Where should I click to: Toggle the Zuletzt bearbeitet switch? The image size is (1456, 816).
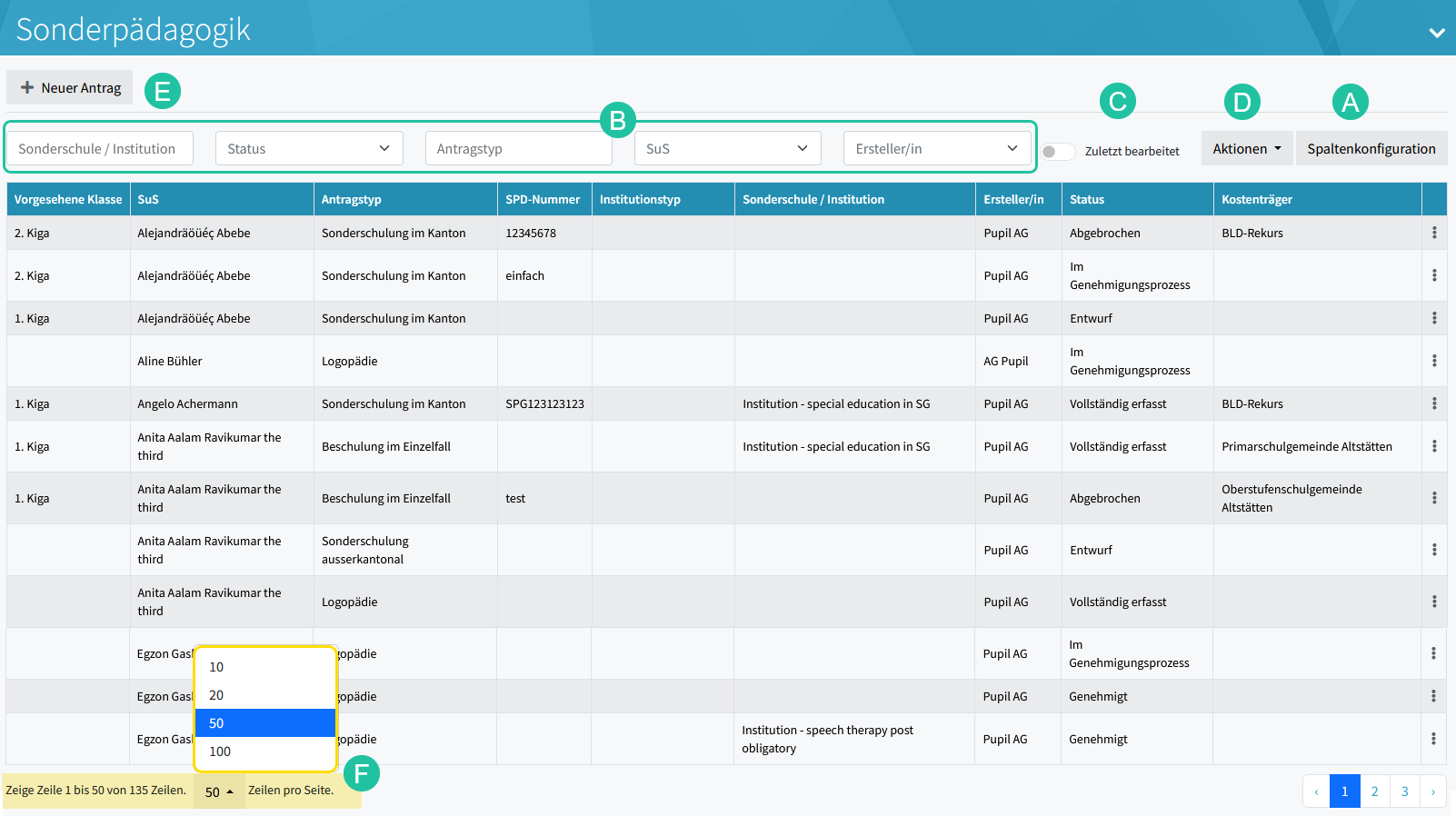(1058, 151)
